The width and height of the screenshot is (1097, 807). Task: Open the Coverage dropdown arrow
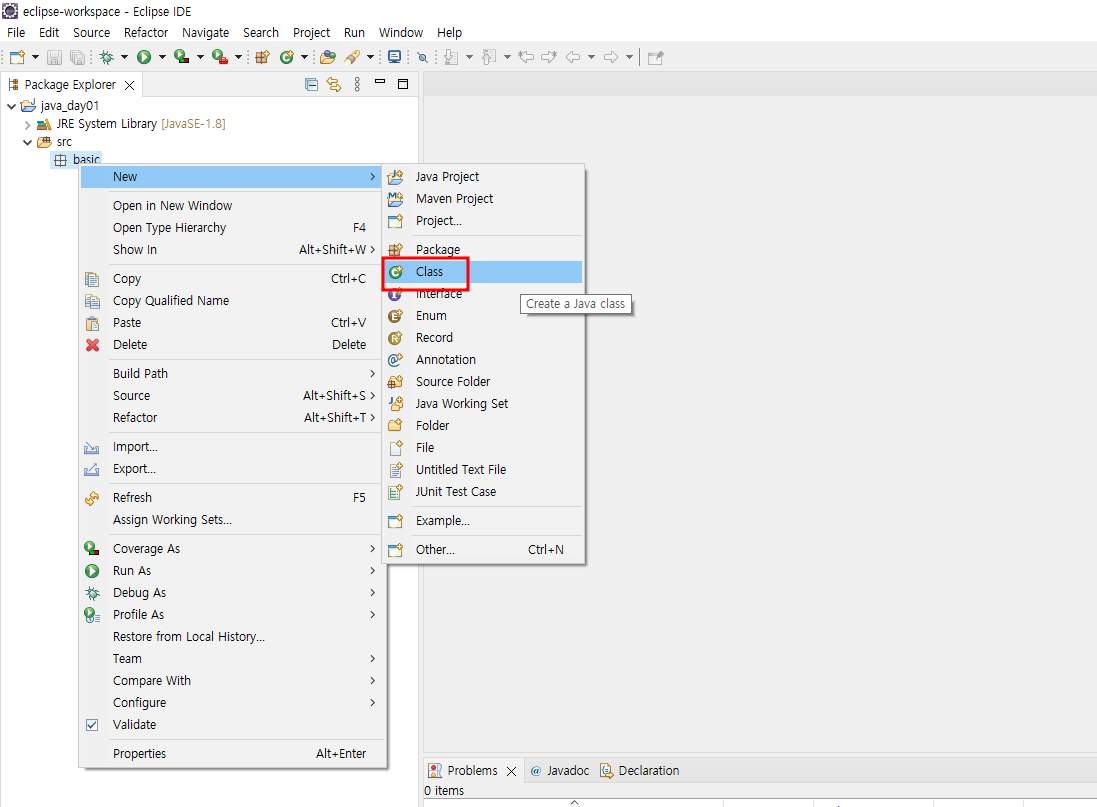pyautogui.click(x=200, y=57)
